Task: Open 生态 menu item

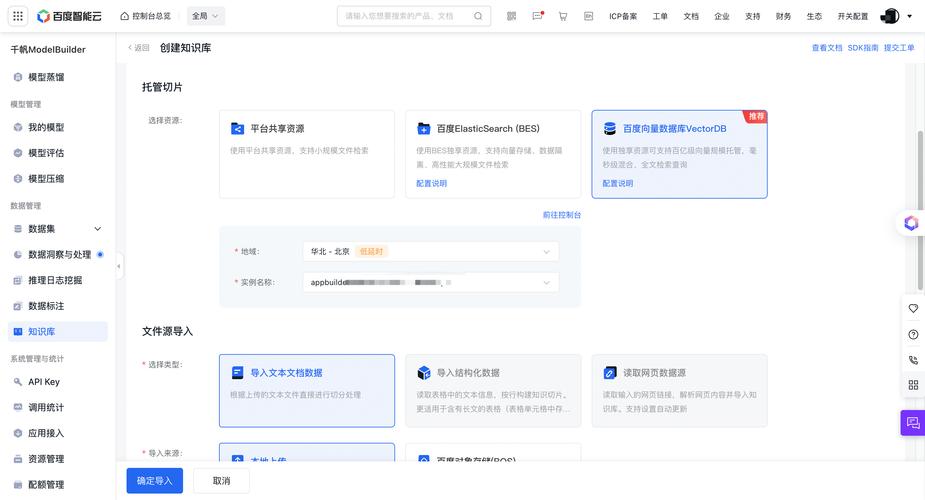Action: click(814, 17)
